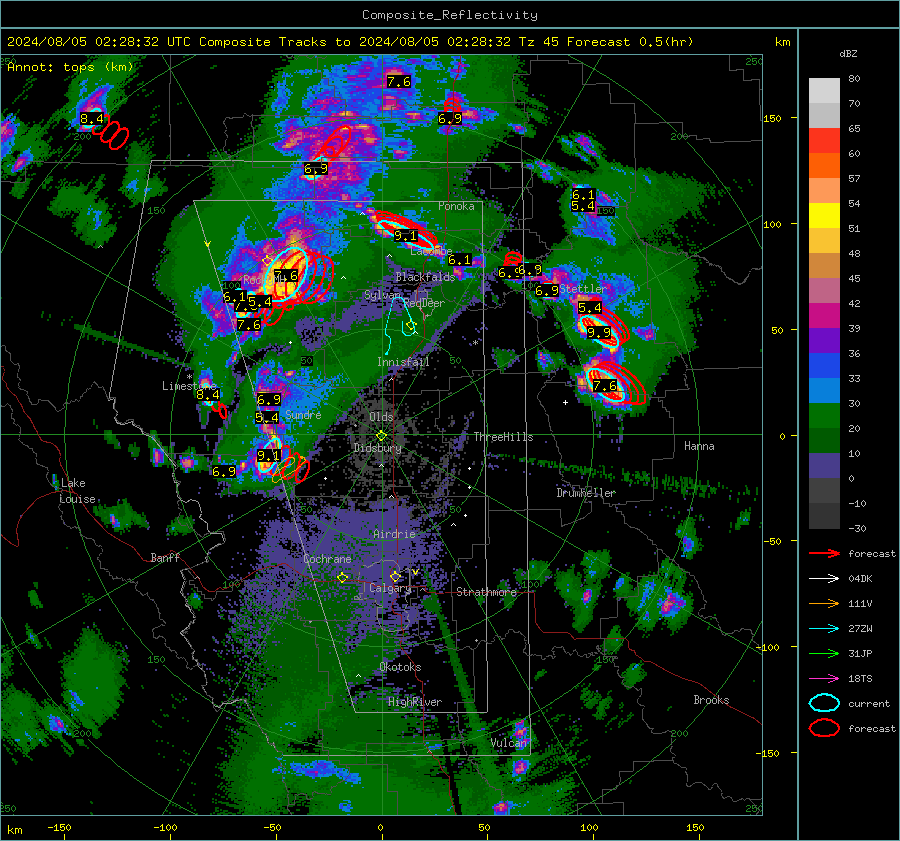Click the ThreeHills city label
900x841 pixels.
503,437
